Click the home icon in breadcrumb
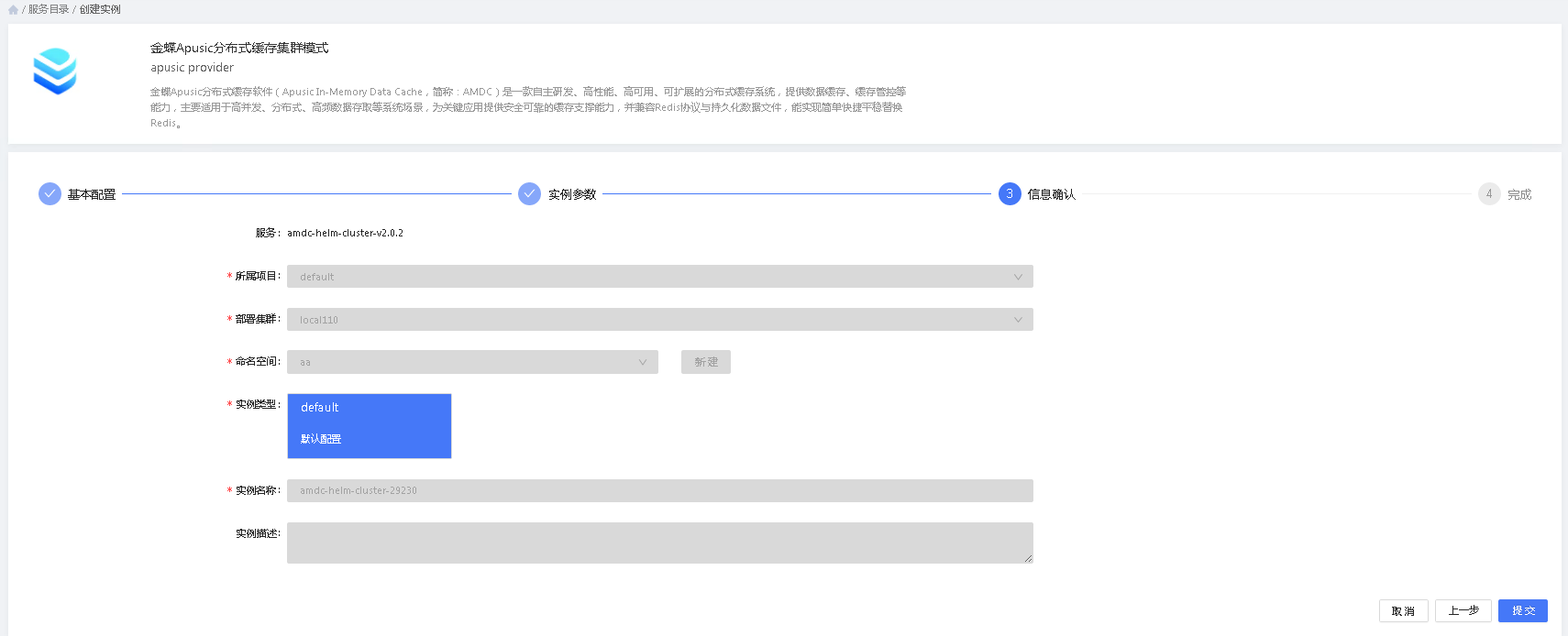Screen dimensions: 1568x636 click(13, 10)
